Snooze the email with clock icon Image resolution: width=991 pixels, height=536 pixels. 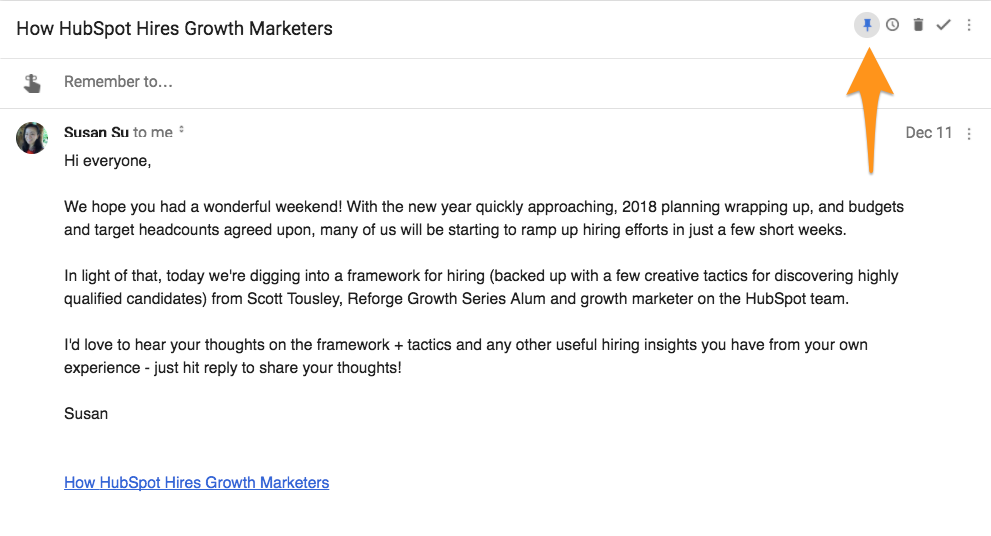[x=892, y=25]
